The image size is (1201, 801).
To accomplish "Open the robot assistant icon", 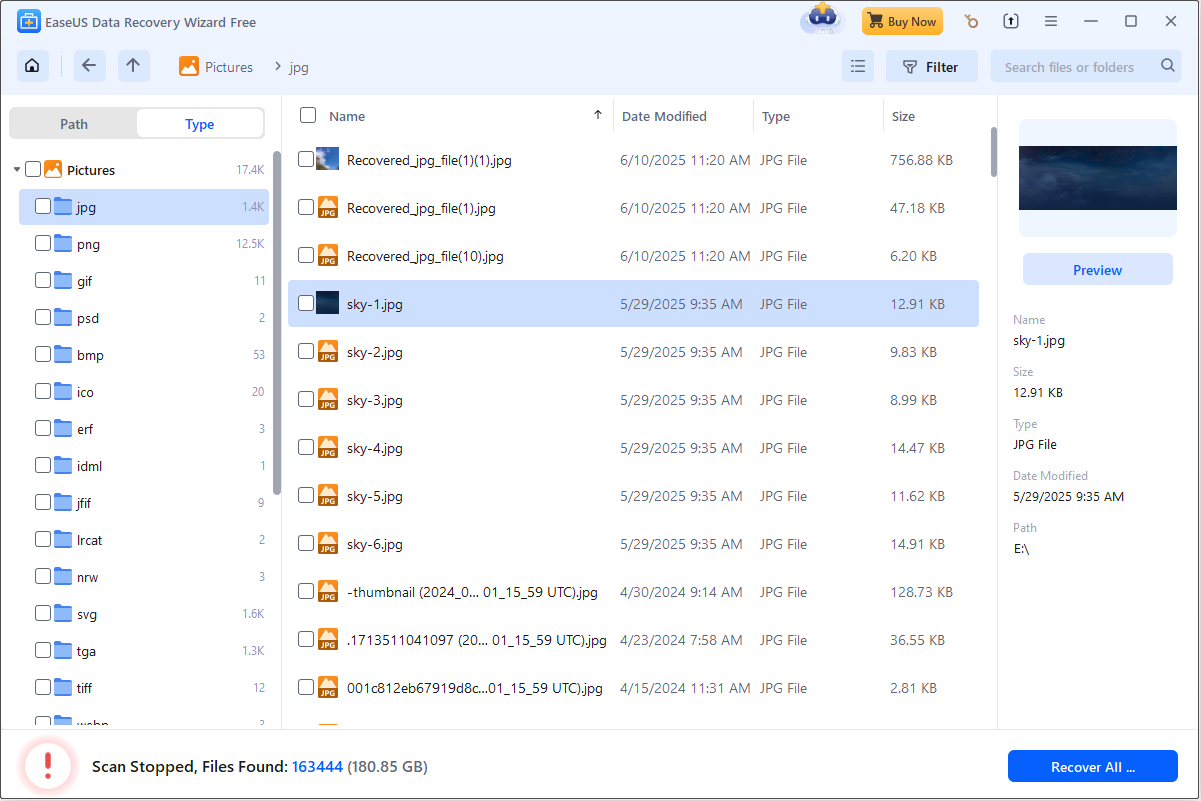I will [823, 19].
